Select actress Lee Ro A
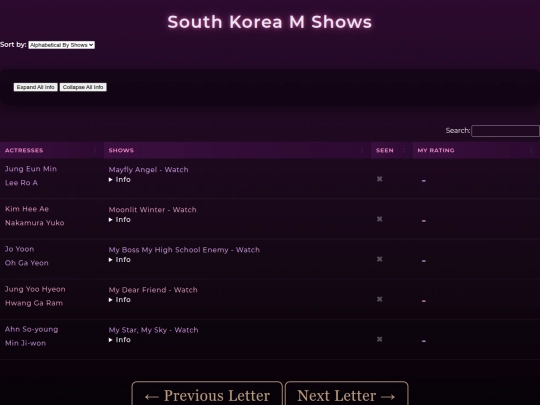The width and height of the screenshot is (540, 405). coord(21,183)
